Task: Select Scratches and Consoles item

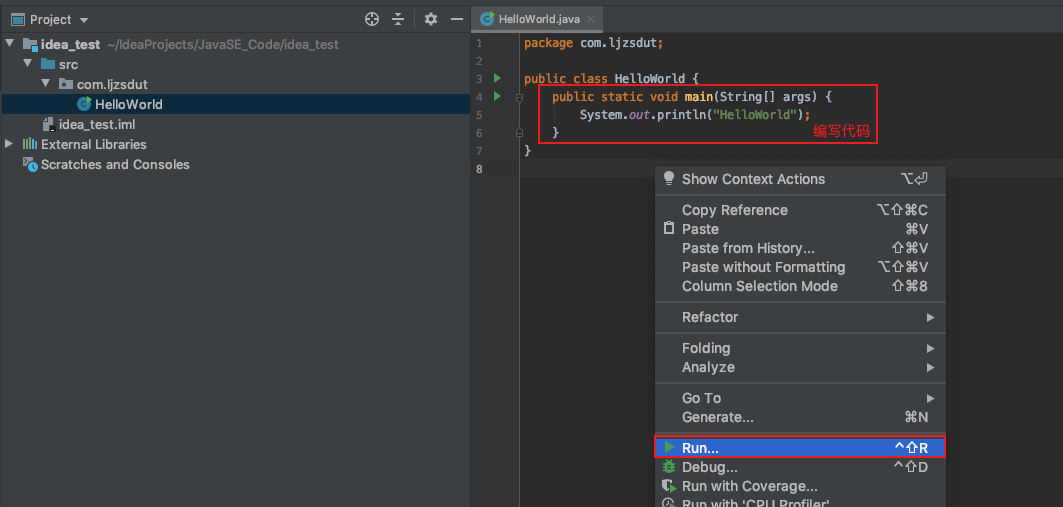Action: 114,164
